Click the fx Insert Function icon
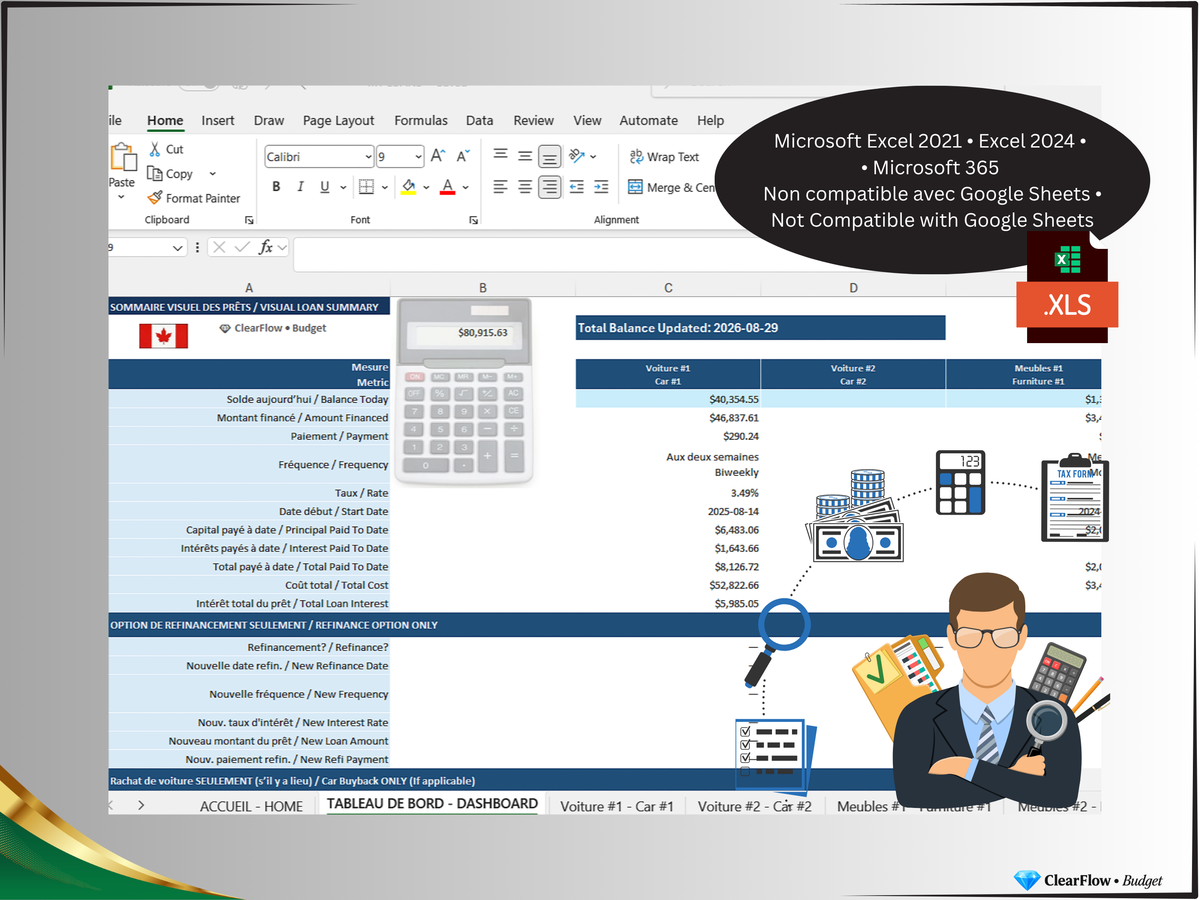 point(266,247)
